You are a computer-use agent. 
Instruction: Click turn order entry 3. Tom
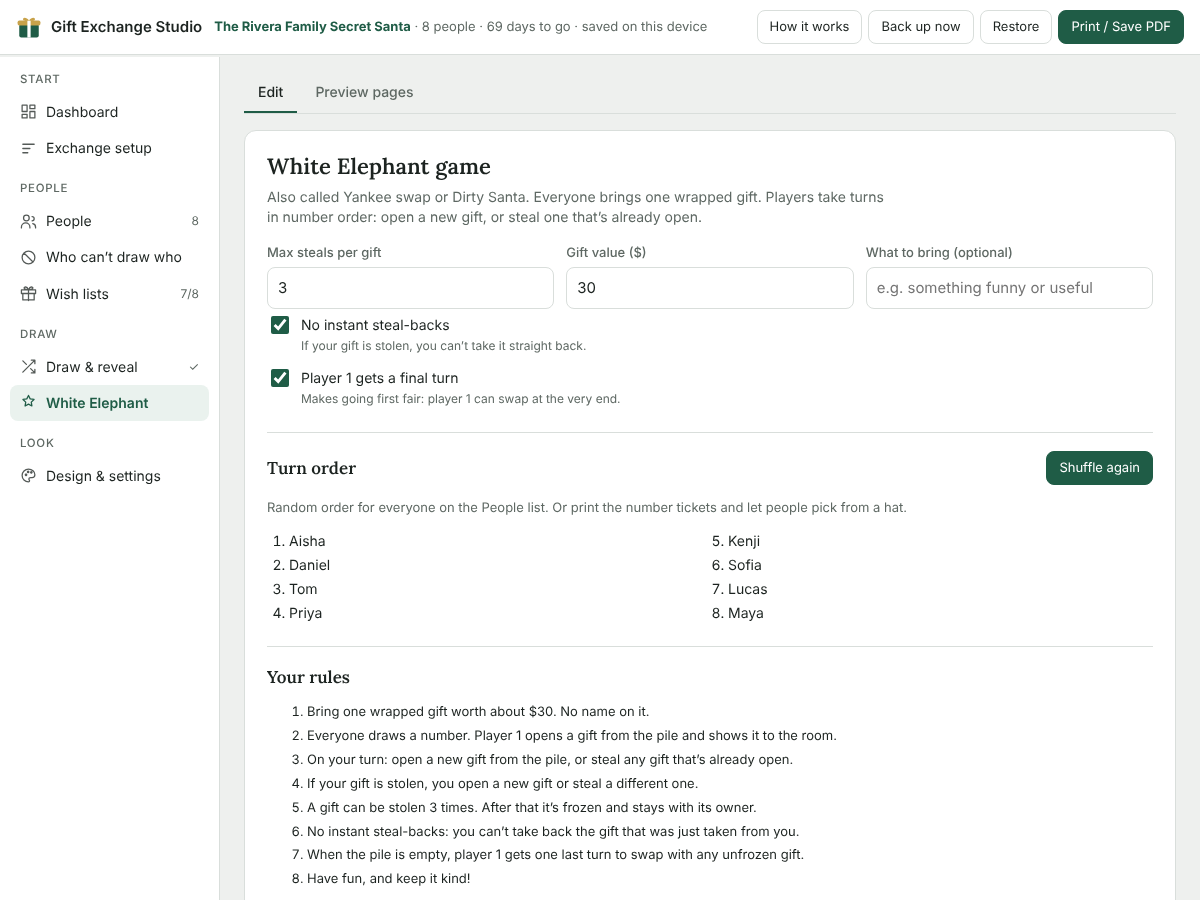(x=295, y=589)
